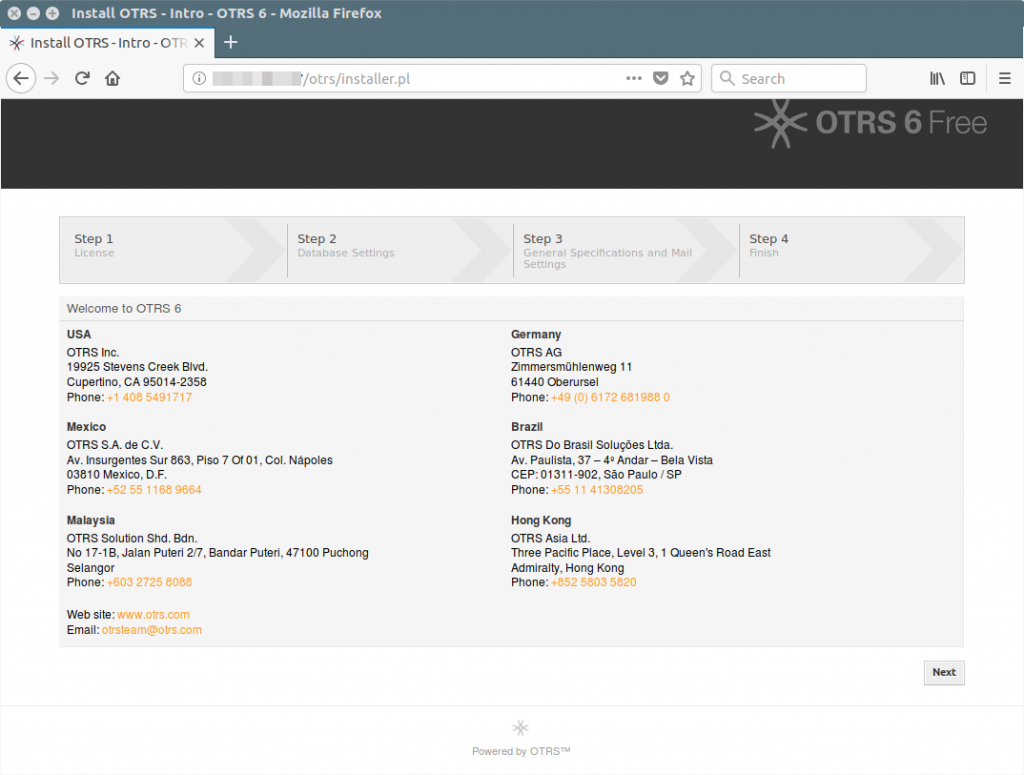Viewport: 1024px width, 775px height.
Task: Toggle the sidebar view icon
Action: (967, 78)
